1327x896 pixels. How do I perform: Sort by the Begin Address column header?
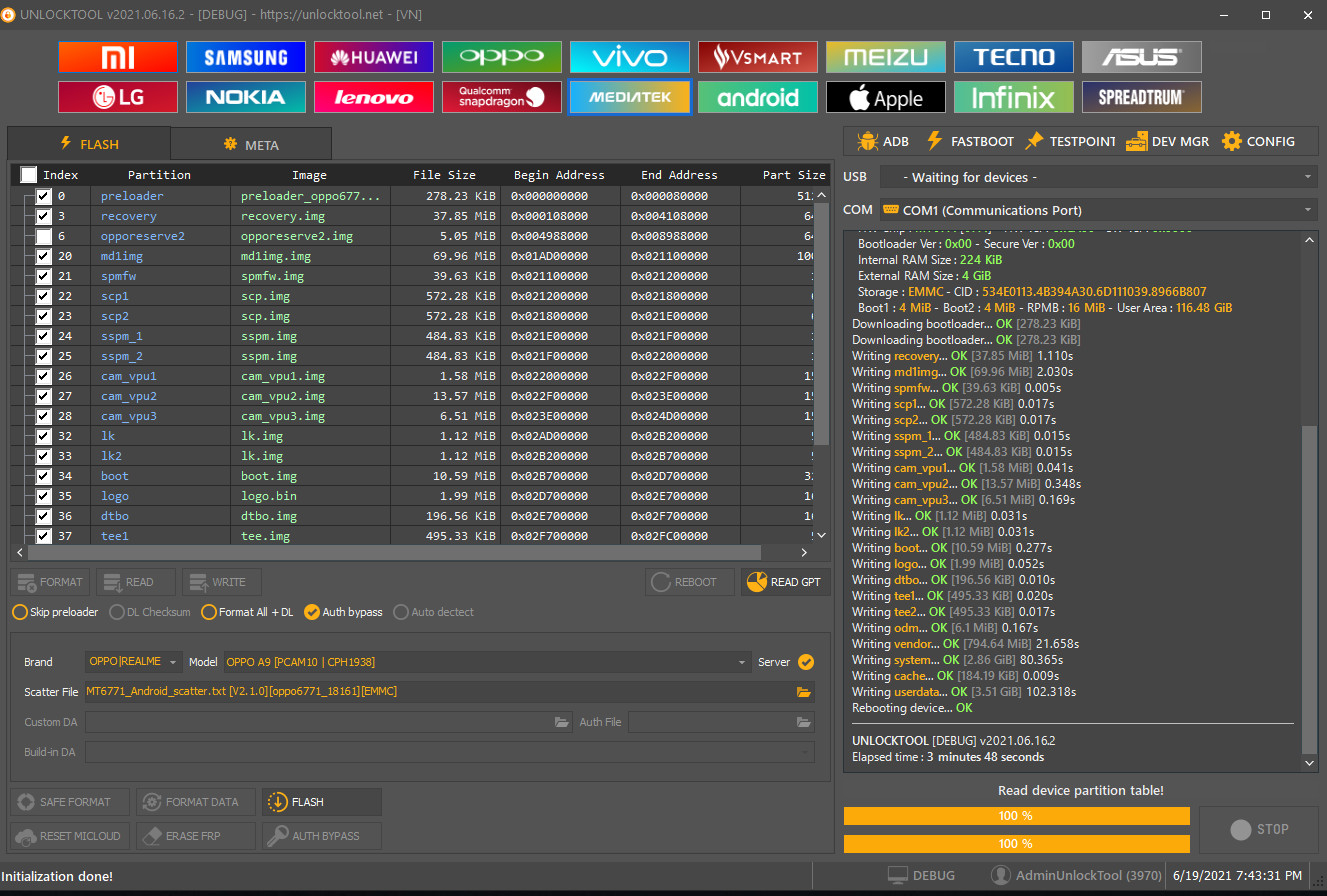(x=559, y=175)
